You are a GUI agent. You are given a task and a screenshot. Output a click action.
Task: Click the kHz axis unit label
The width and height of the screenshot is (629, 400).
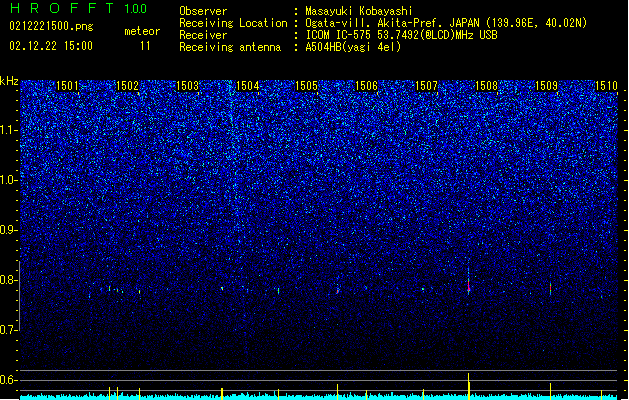click(9, 81)
